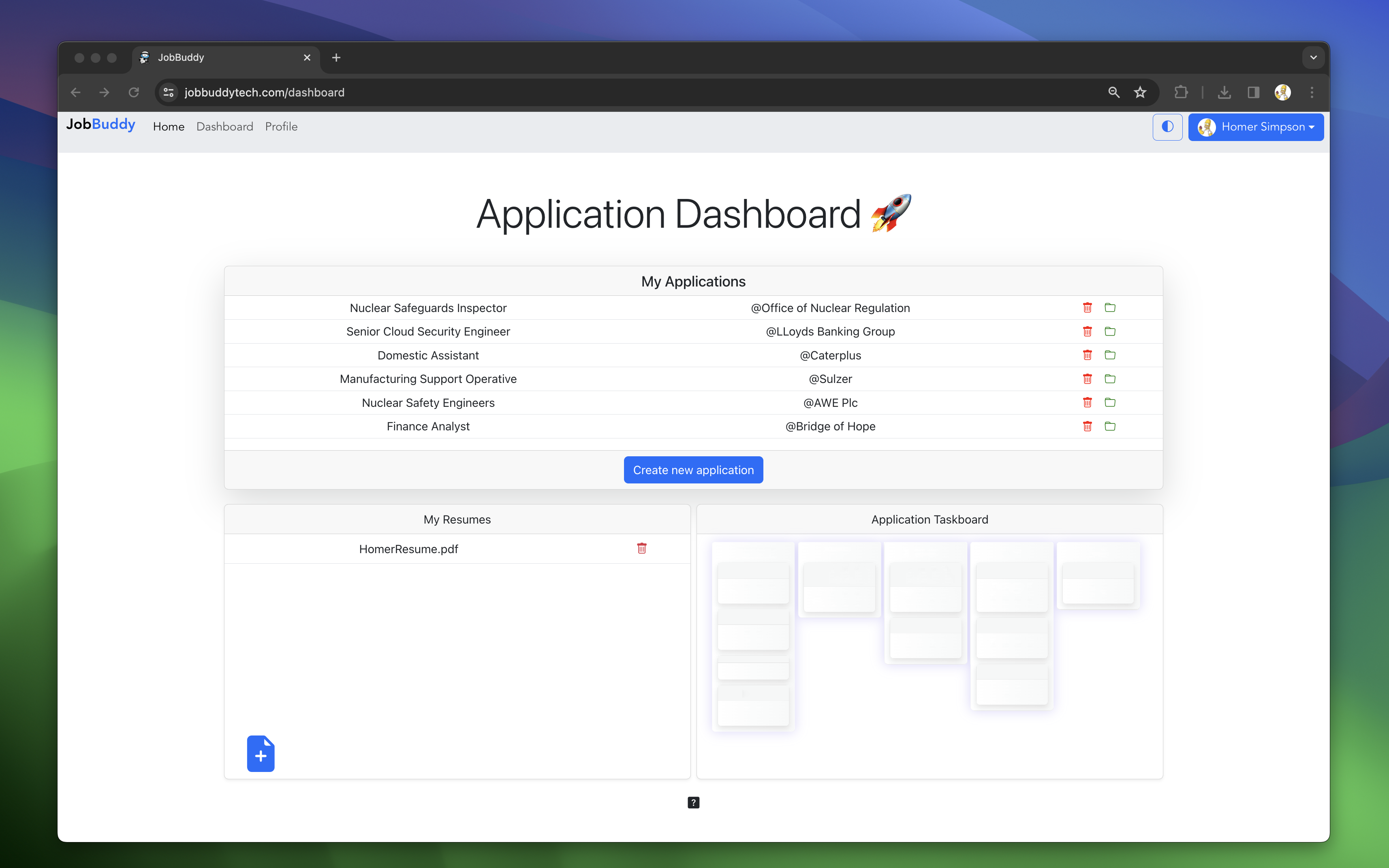Screen dimensions: 1389x868
Task: Toggle dark mode theme button
Action: tap(1167, 127)
